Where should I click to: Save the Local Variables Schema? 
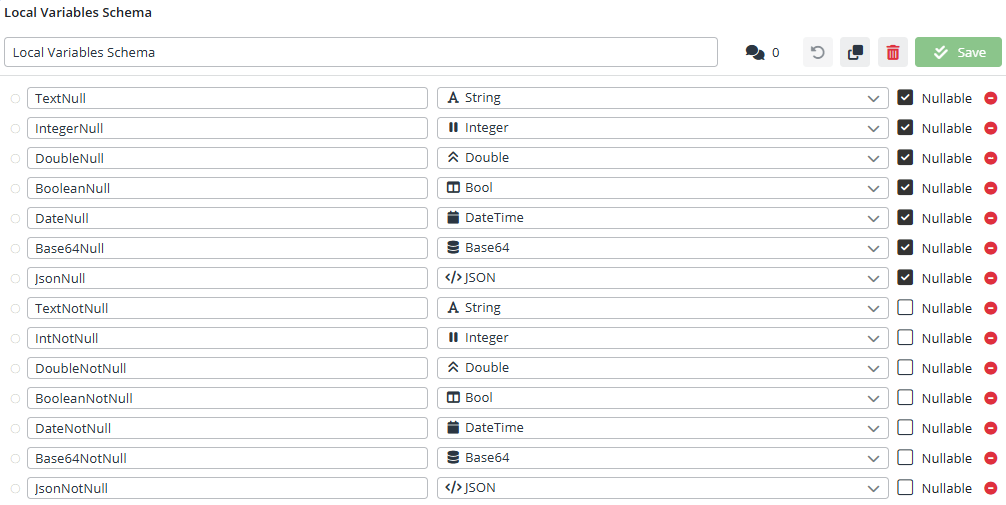(958, 52)
